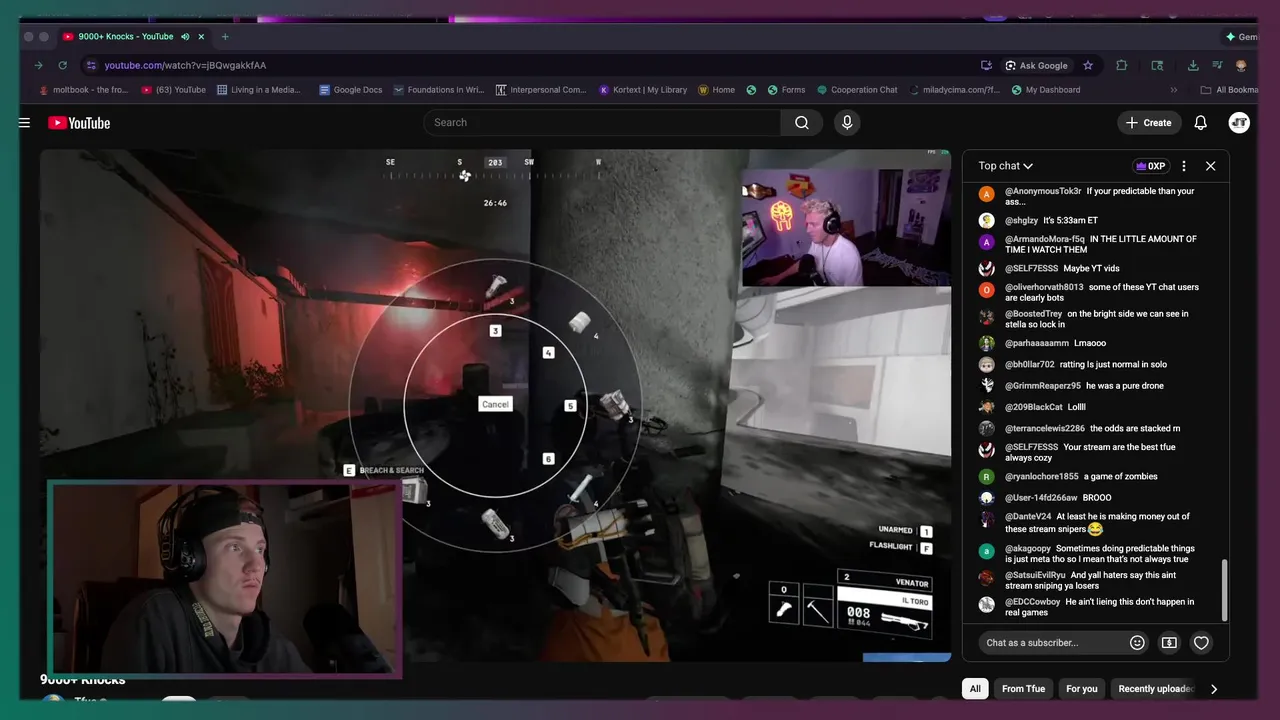
Task: Open the My Dashboard bookmark
Action: tap(1045, 90)
